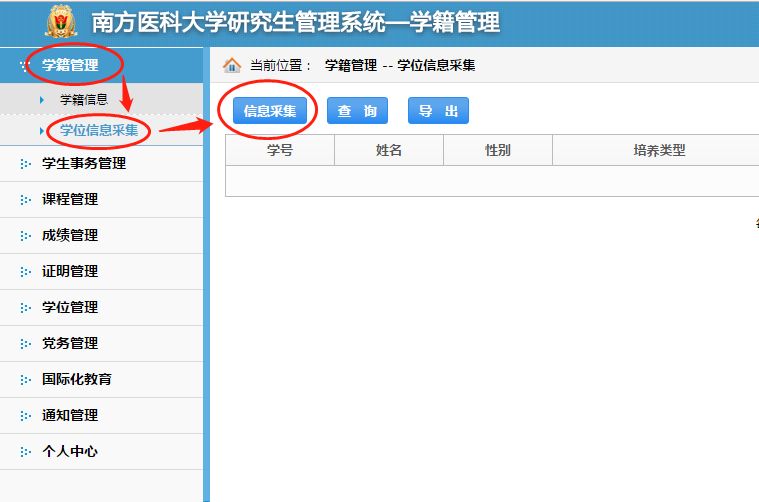
Task: Click the 查询 button
Action: 357,111
